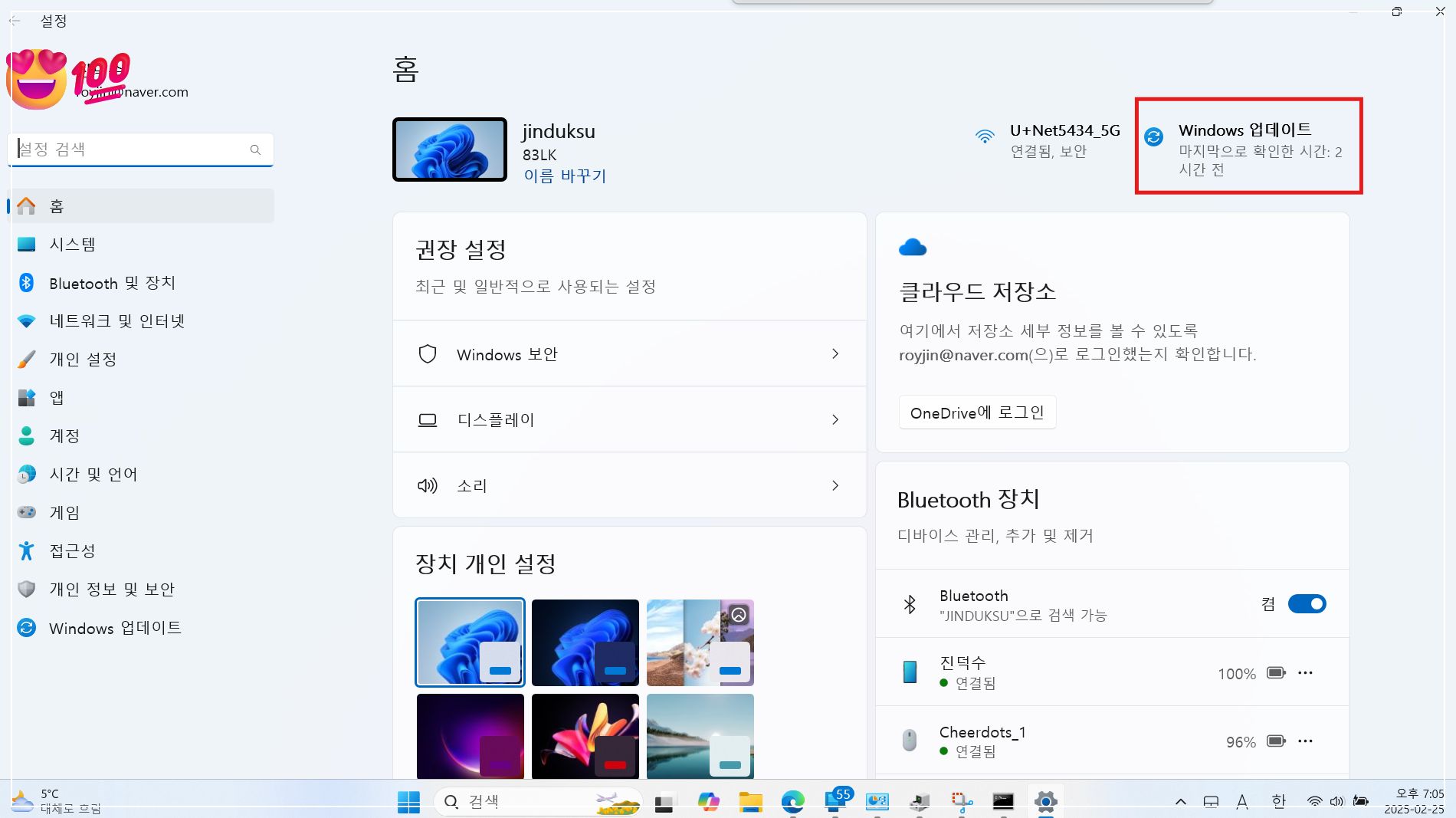Select the purple glow theme
Screen dimensions: 1456x818
point(471,736)
